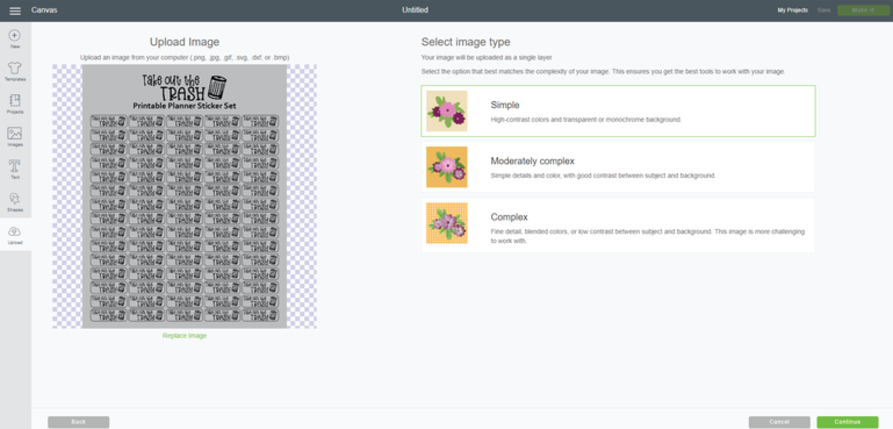Click the Cancel button

[779, 422]
